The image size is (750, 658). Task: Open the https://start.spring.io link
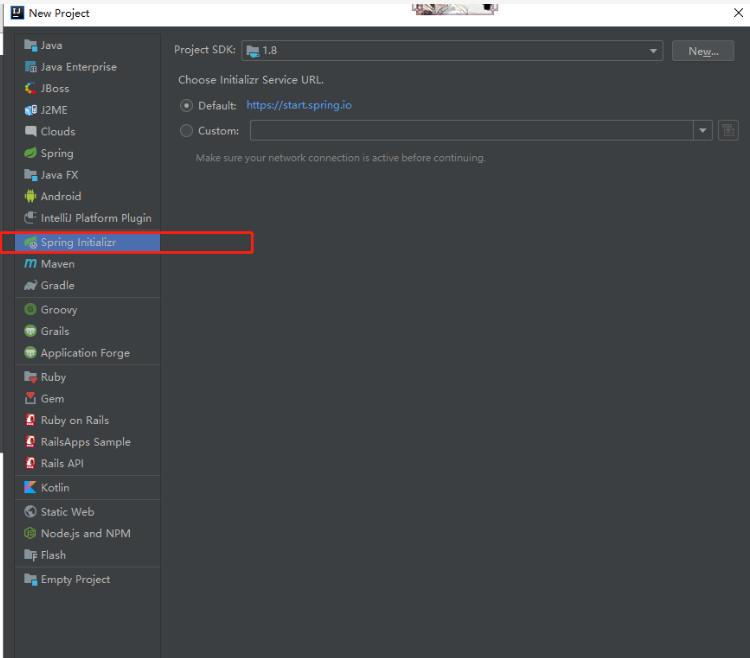tap(299, 105)
